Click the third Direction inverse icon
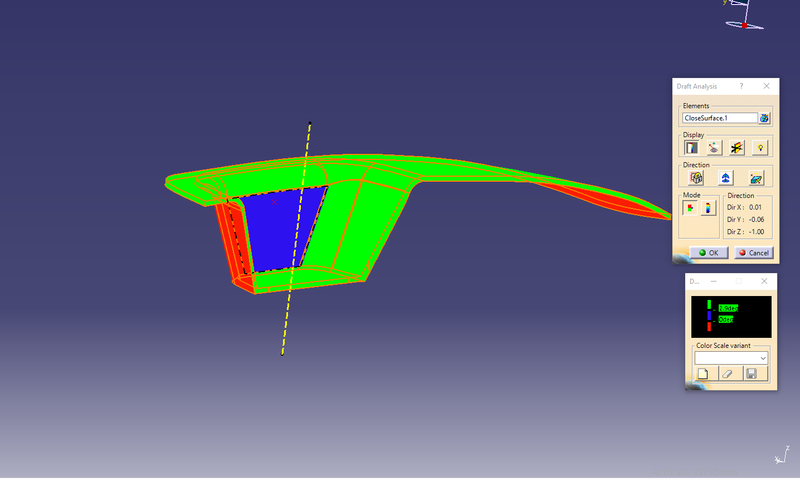This screenshot has height=480, width=800. tap(757, 177)
